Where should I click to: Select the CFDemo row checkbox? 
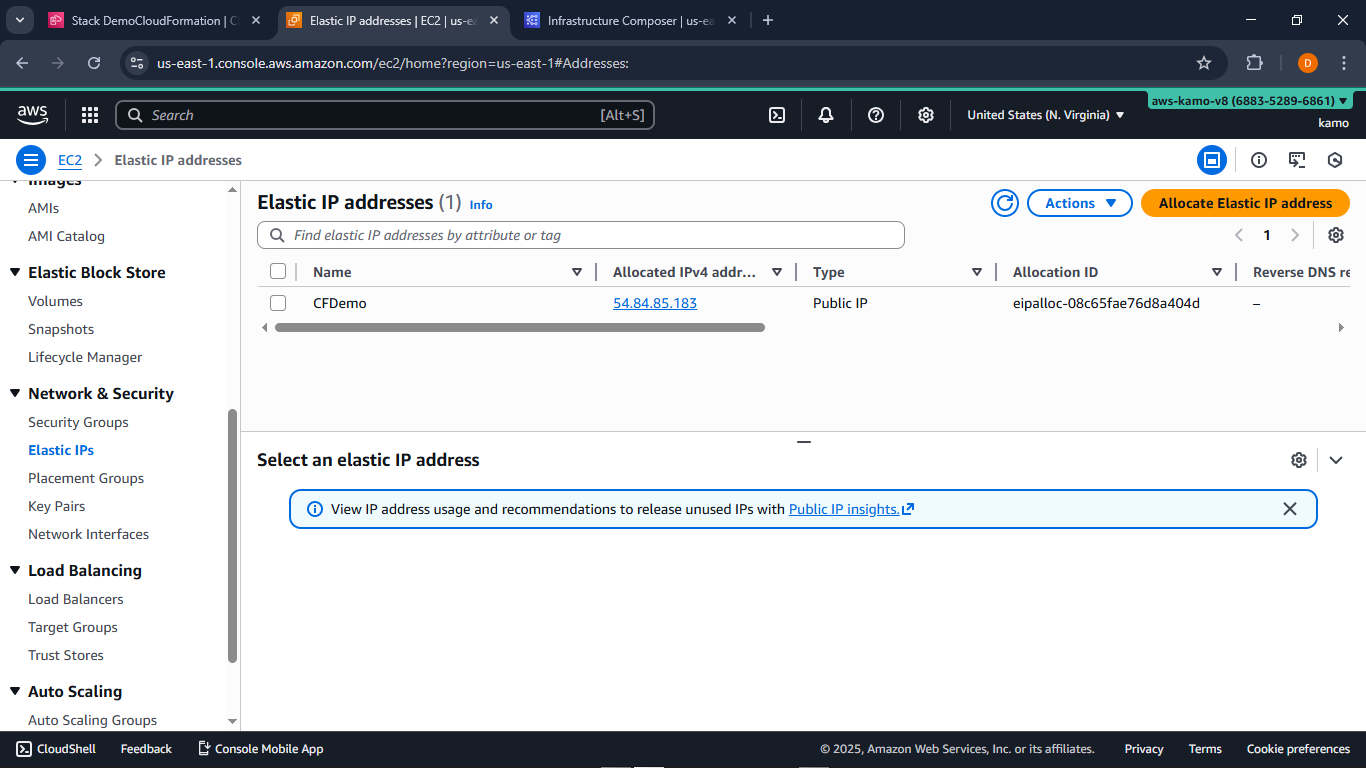pyautogui.click(x=278, y=303)
